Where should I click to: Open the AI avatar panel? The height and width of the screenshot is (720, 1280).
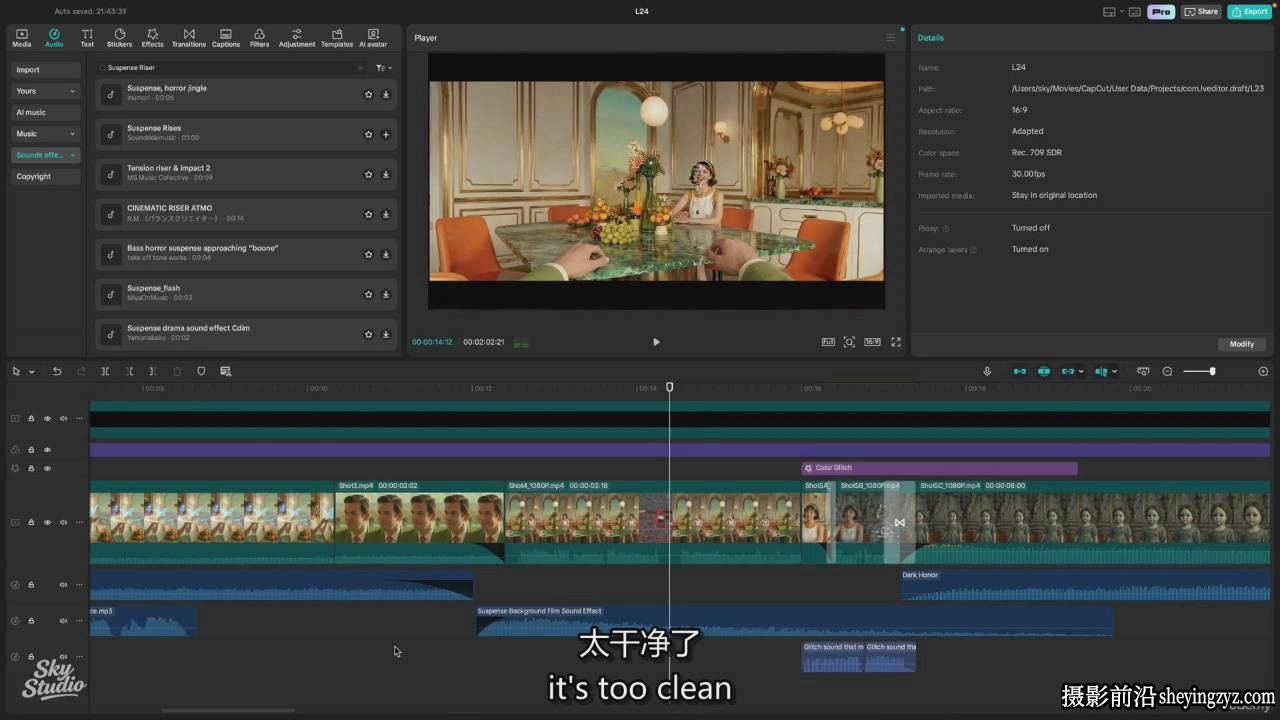point(373,38)
